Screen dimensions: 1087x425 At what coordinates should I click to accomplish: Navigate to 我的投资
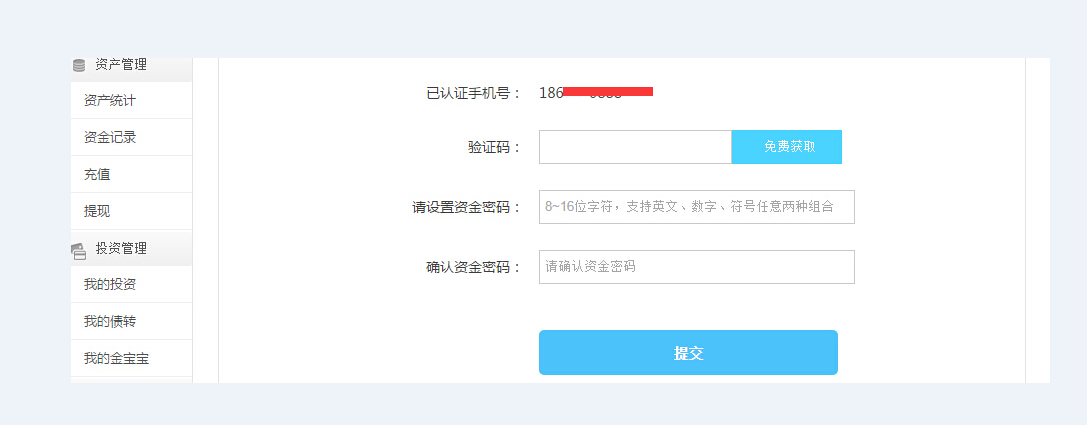[x=132, y=284]
